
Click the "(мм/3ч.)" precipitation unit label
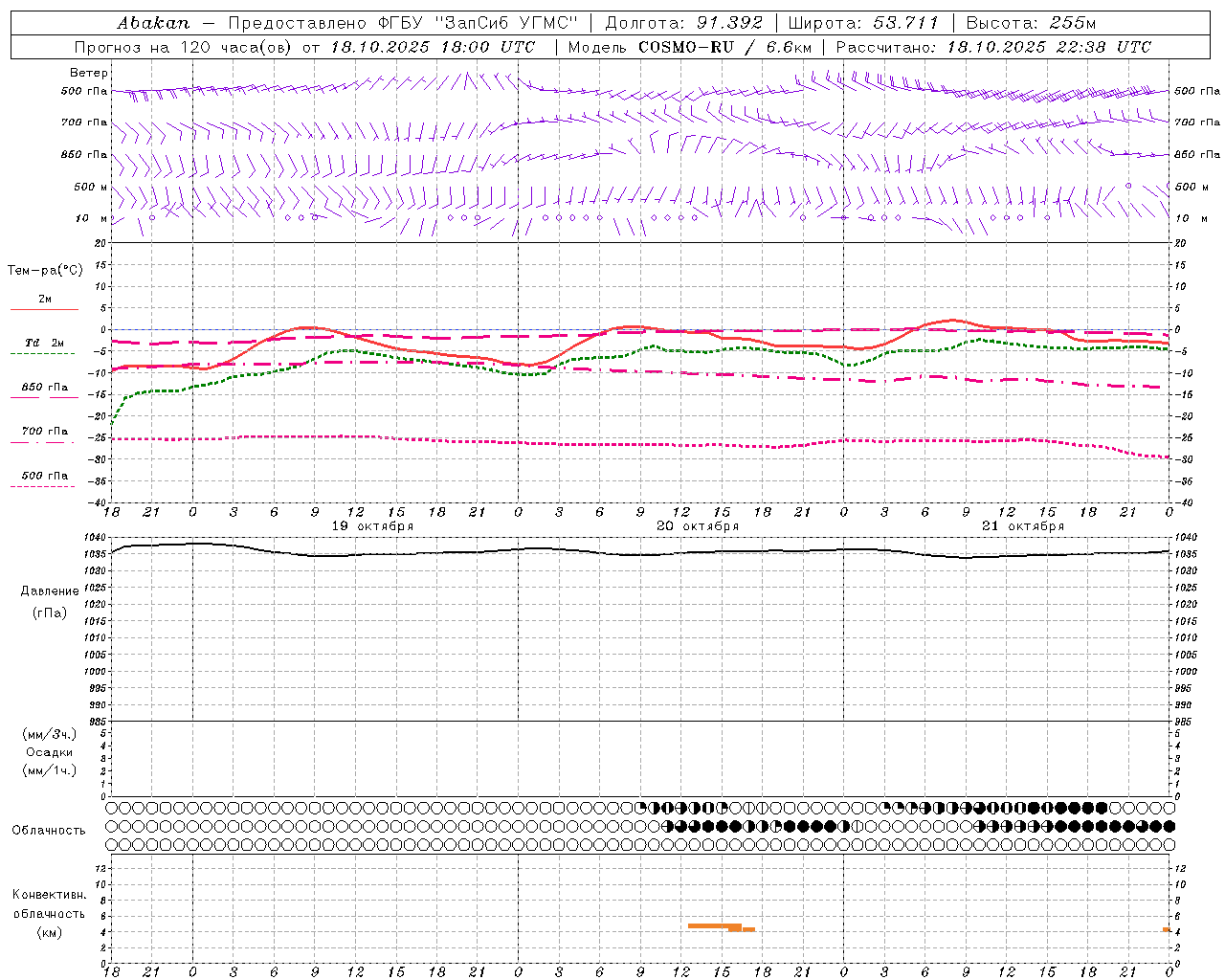pyautogui.click(x=50, y=734)
